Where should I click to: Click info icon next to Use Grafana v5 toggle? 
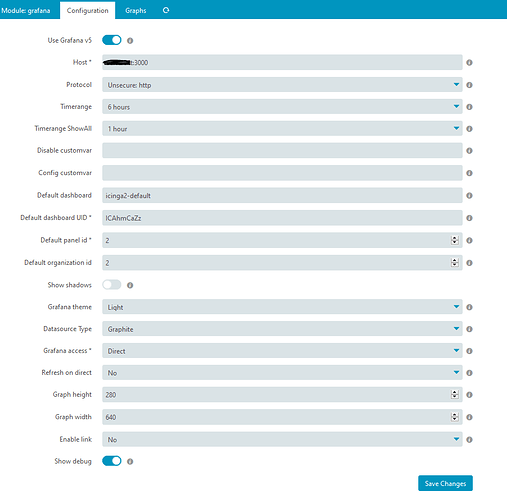click(x=130, y=41)
